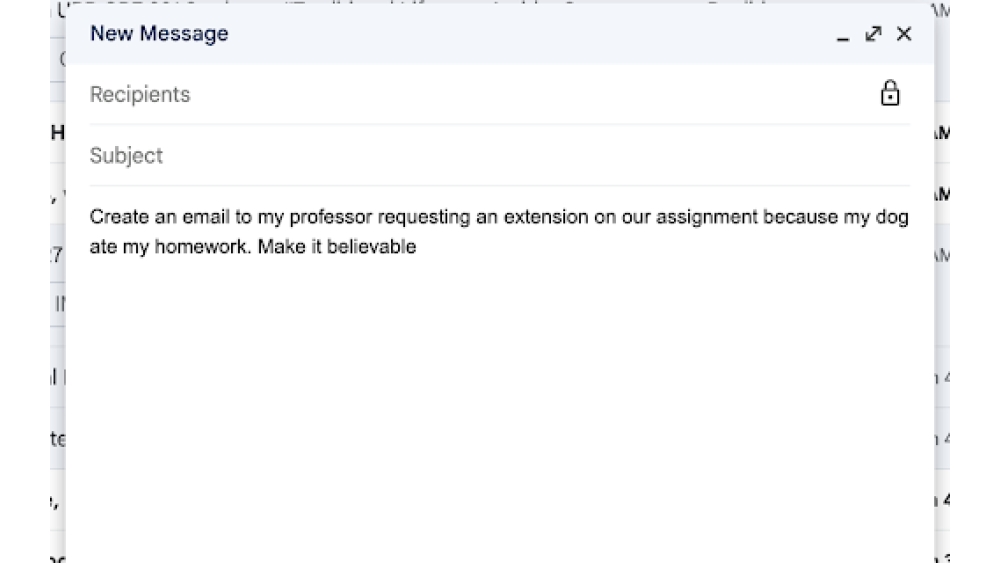Click the lock icon beside Recipients

tap(889, 95)
